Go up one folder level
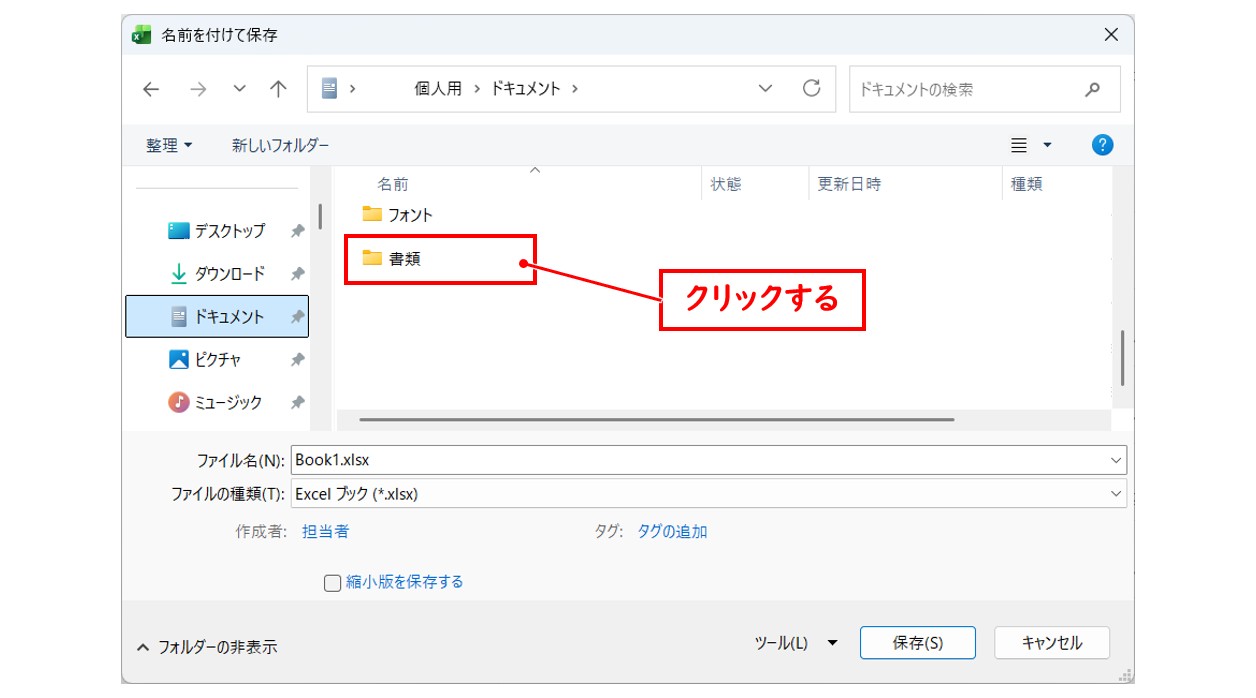Image resolution: width=1256 pixels, height=698 pixels. 277,88
